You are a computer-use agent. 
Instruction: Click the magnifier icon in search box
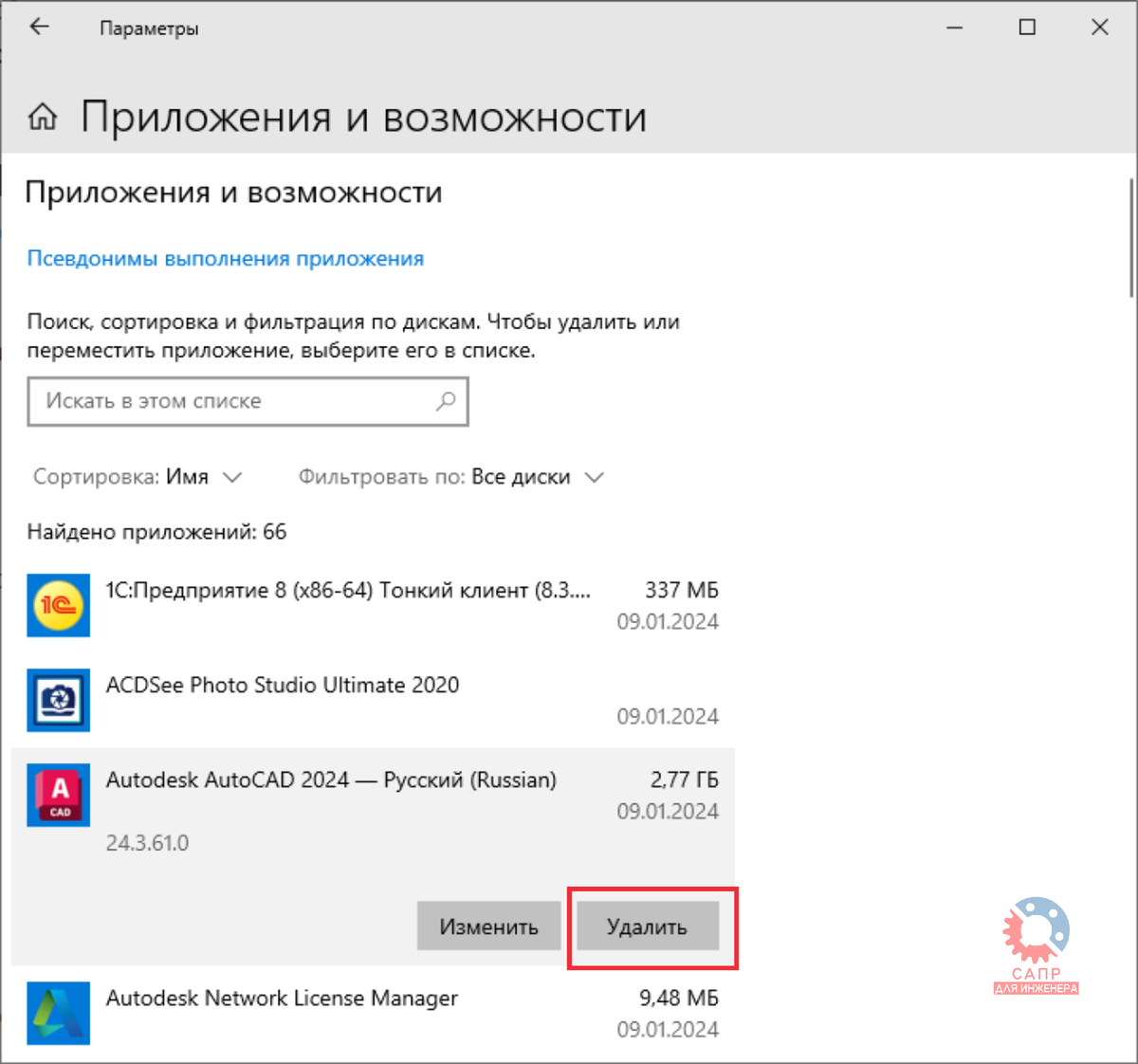446,401
